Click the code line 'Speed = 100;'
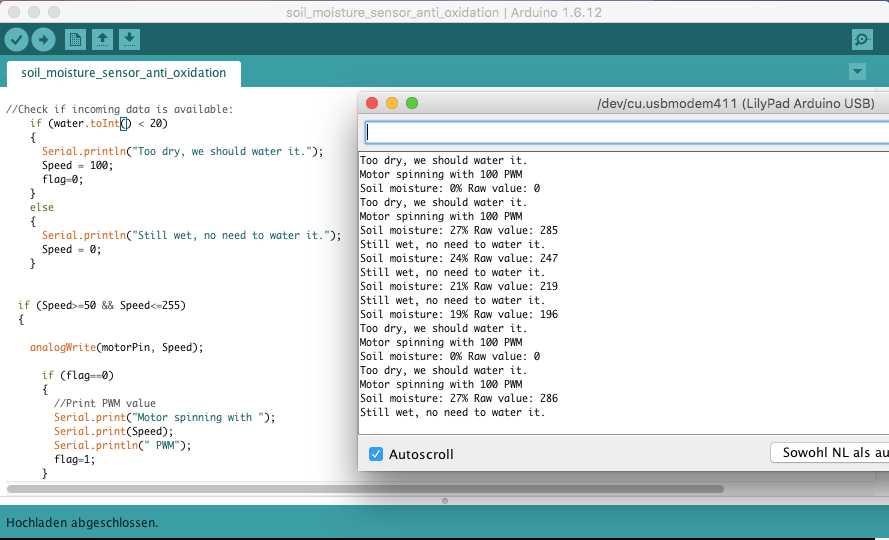Image resolution: width=889 pixels, height=540 pixels. click(78, 166)
